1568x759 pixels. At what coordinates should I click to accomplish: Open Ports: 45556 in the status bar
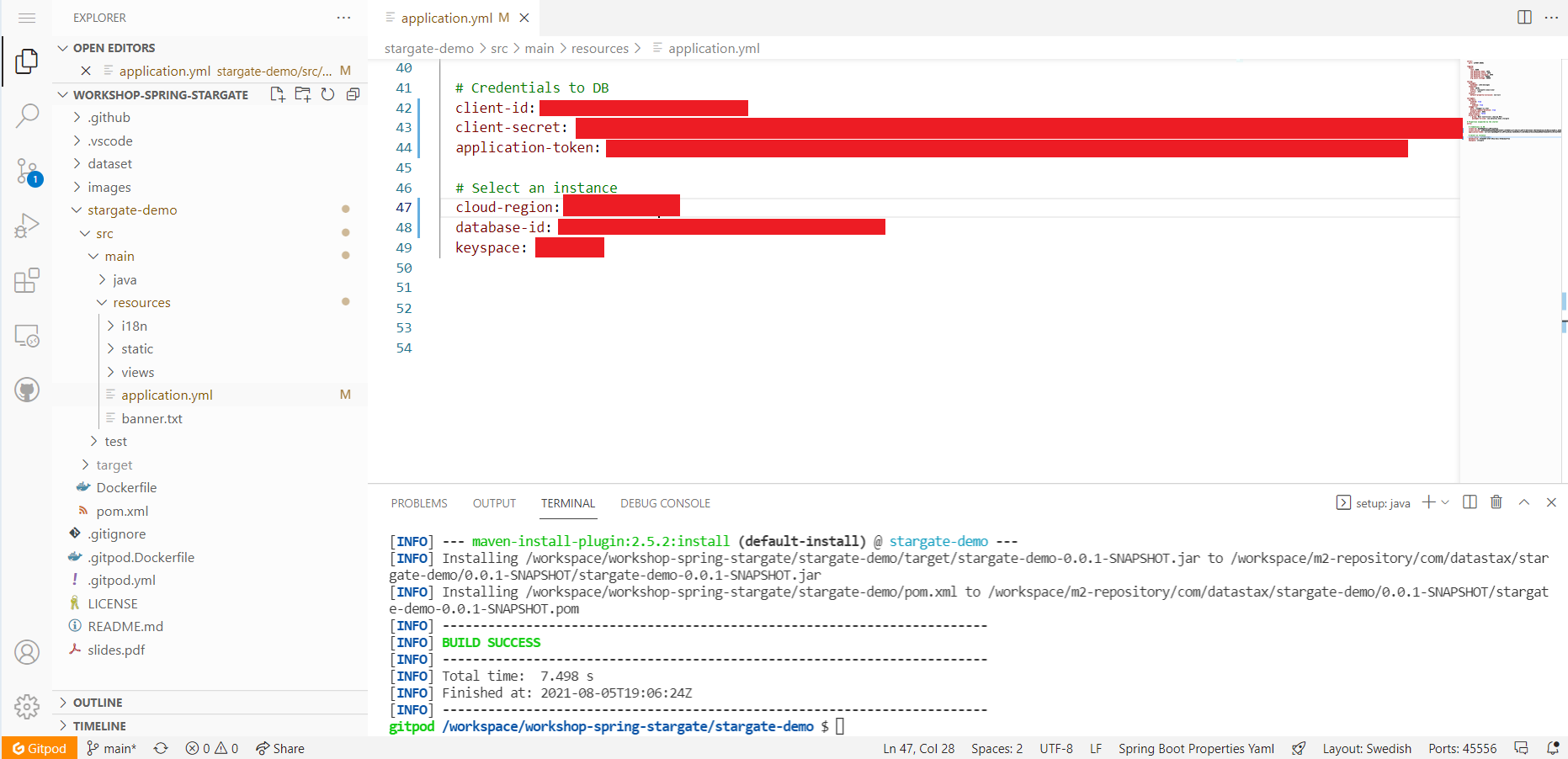click(1462, 748)
